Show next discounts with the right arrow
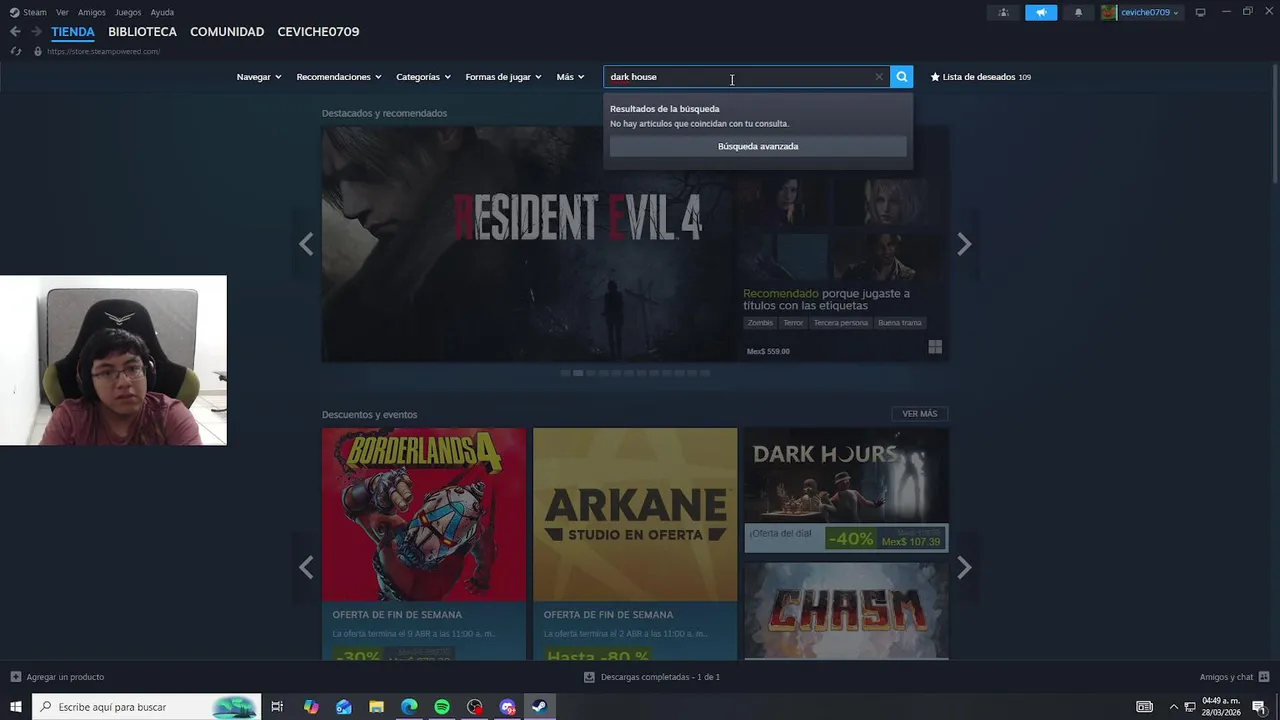1280x720 pixels. [964, 568]
